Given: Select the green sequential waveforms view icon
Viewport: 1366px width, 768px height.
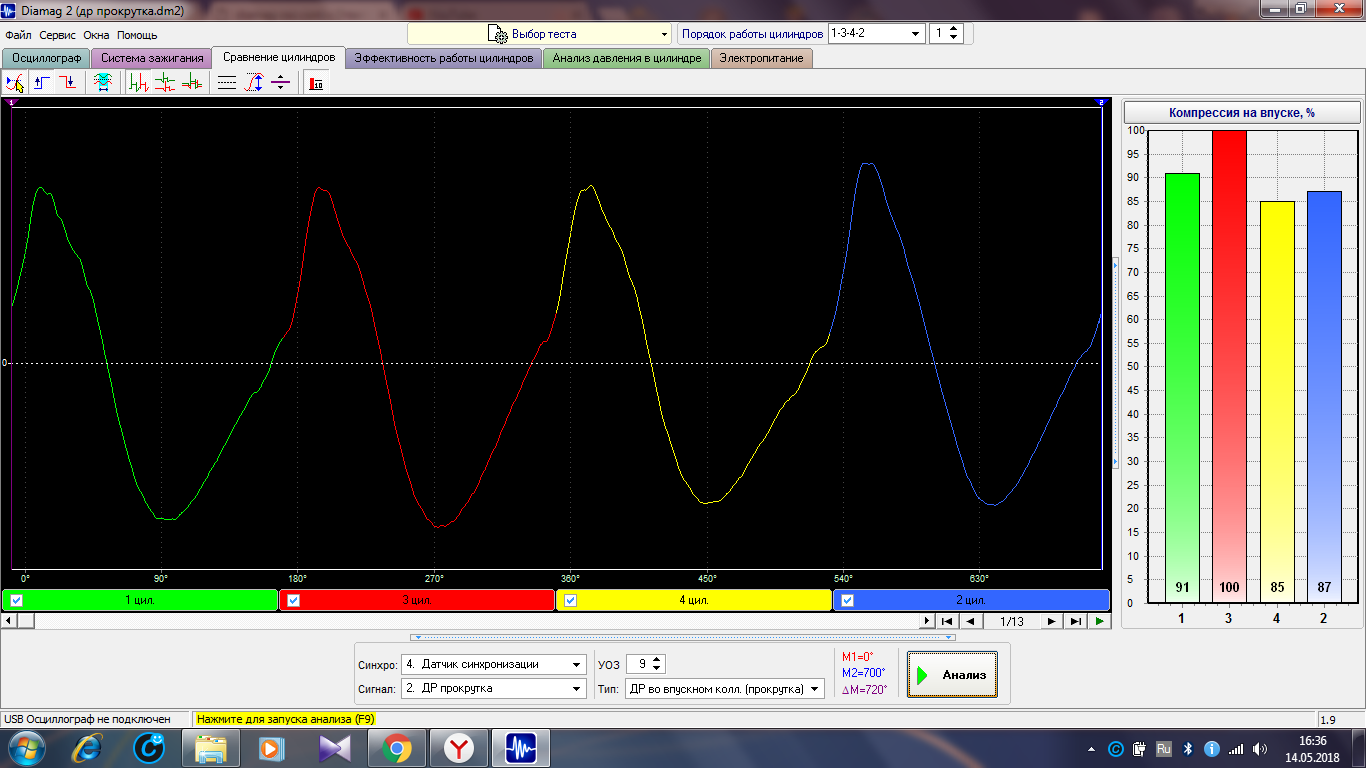Looking at the screenshot, I should [x=139, y=83].
